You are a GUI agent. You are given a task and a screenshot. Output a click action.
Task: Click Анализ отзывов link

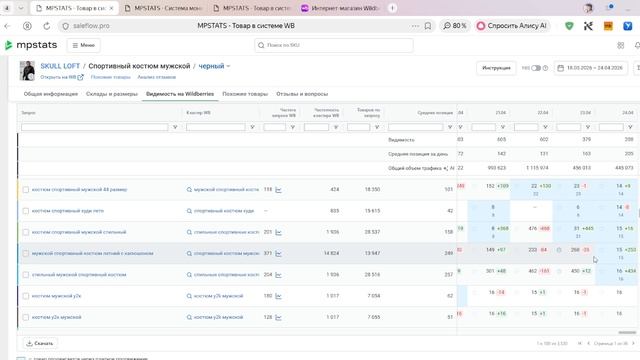(156, 77)
